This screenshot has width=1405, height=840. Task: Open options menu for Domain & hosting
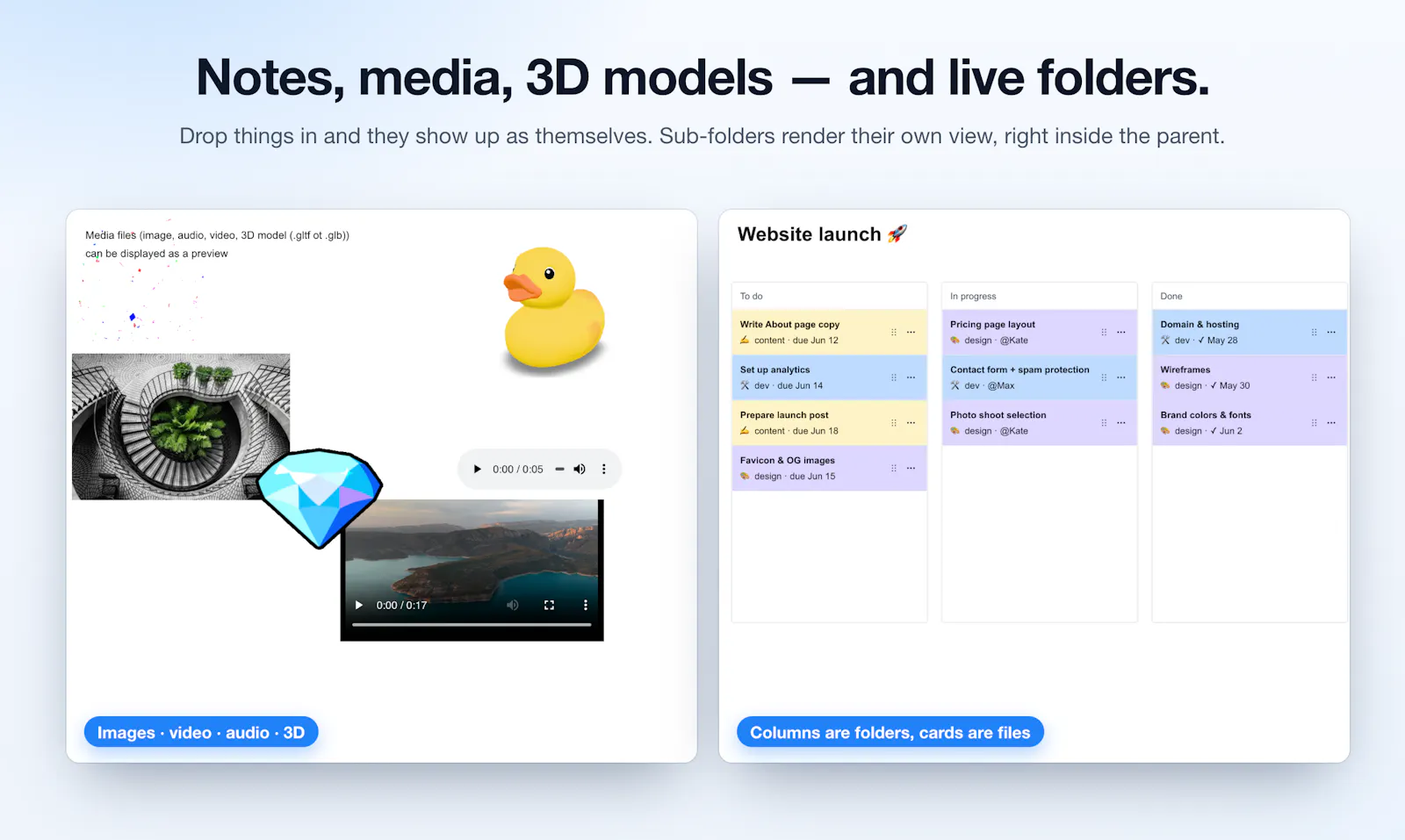[x=1331, y=333]
